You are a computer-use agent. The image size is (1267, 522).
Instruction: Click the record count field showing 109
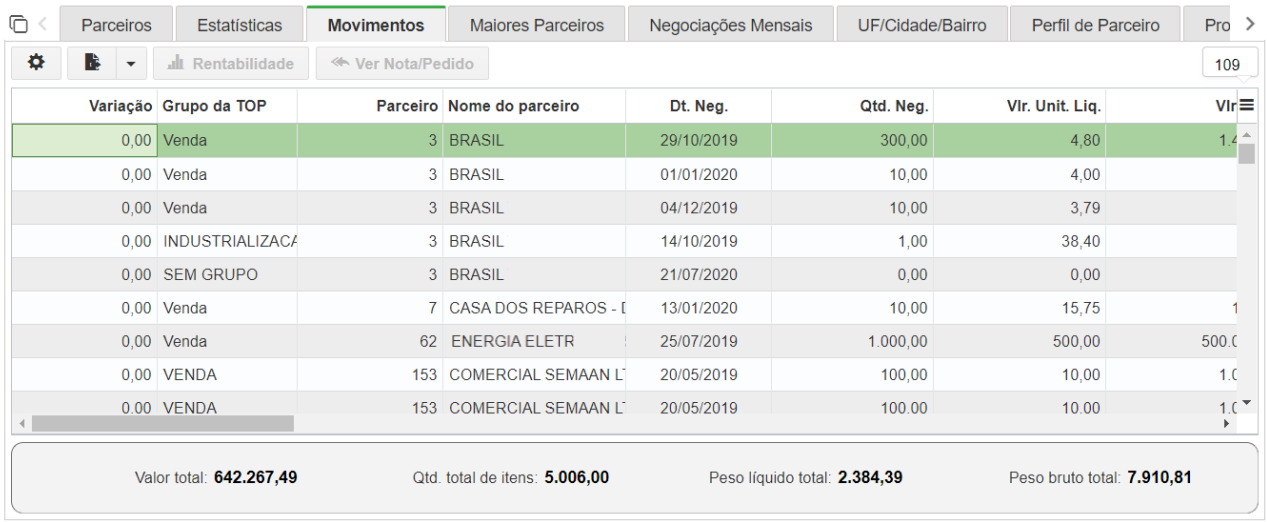[1229, 64]
